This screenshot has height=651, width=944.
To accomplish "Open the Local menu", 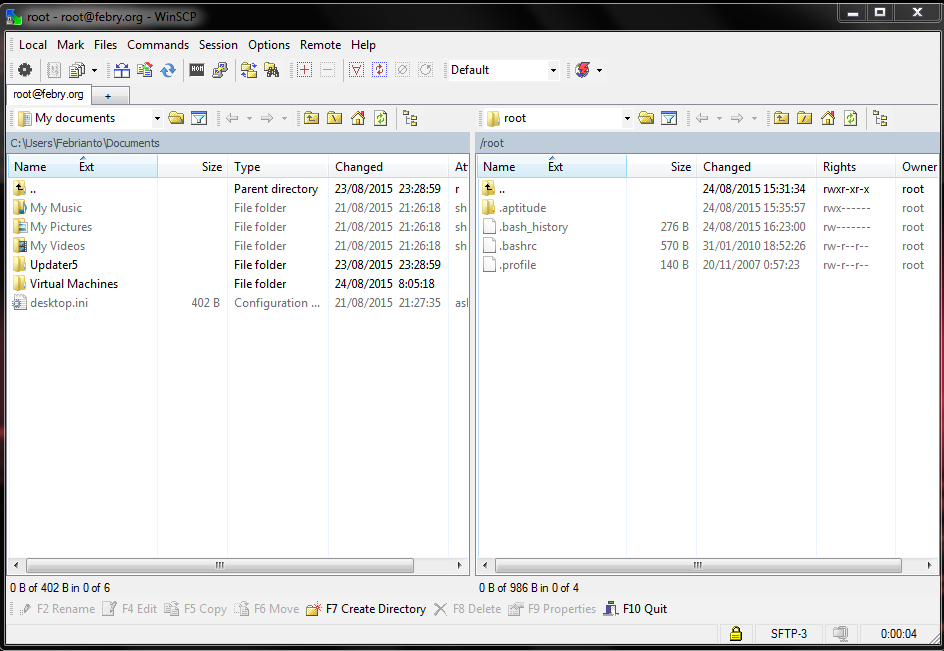I will [33, 45].
